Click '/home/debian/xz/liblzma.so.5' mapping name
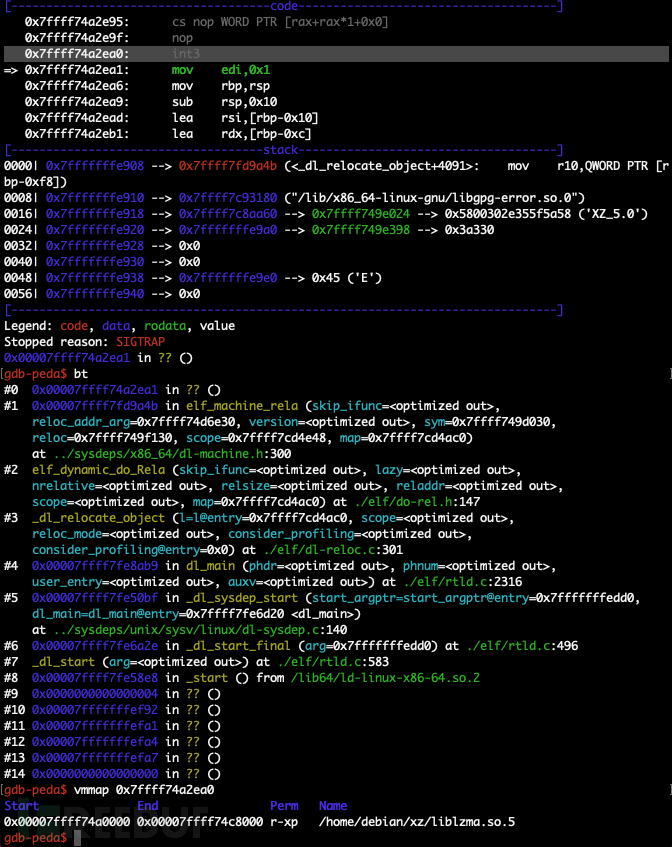Screen dimensions: 672x847 pos(416,822)
